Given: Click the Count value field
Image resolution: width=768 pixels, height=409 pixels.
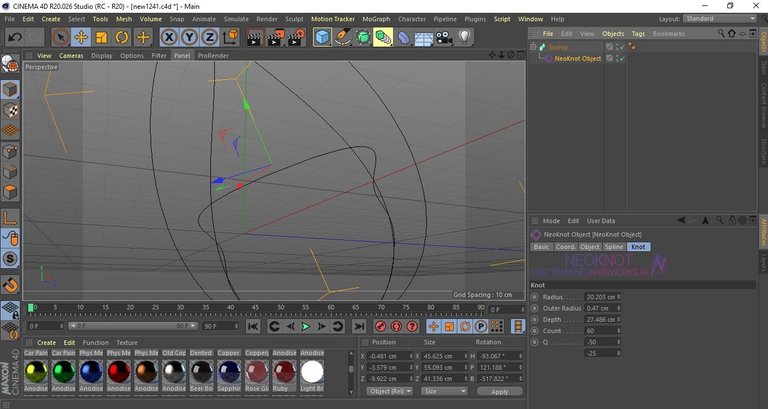Looking at the screenshot, I should click(600, 331).
